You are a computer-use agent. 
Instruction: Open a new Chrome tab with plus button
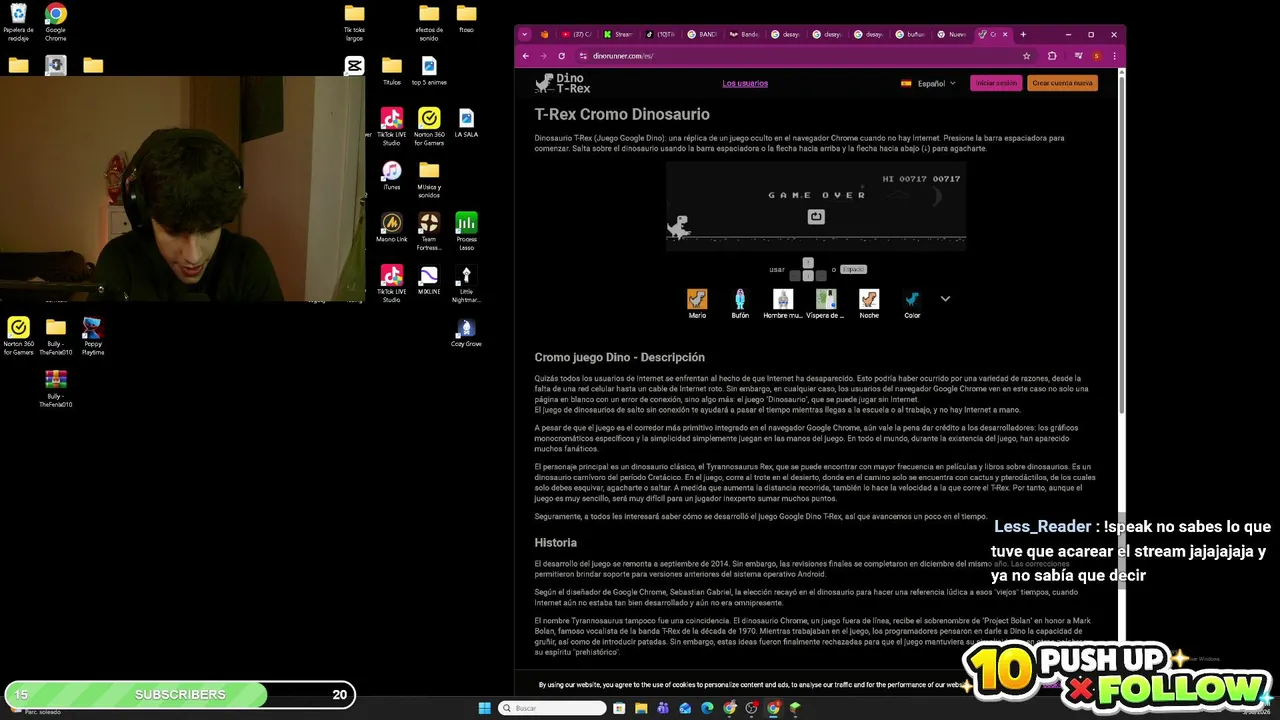(x=1023, y=34)
